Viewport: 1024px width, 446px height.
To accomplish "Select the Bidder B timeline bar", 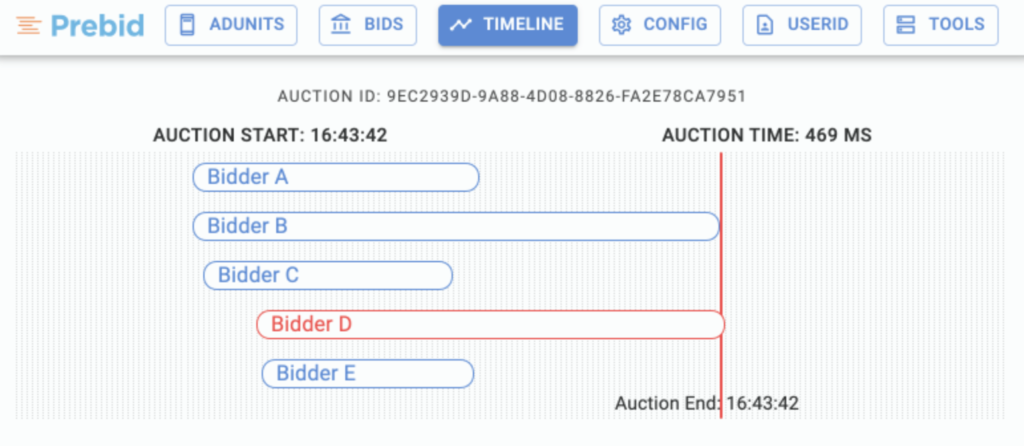I will coord(455,226).
